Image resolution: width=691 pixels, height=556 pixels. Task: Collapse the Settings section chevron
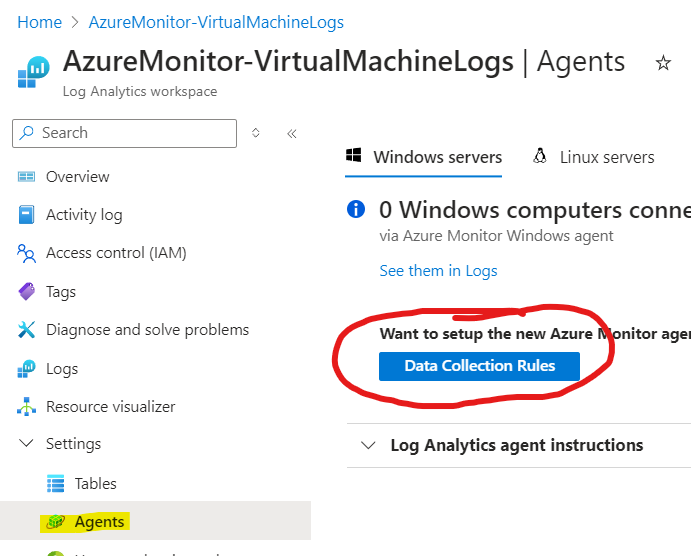click(x=26, y=444)
